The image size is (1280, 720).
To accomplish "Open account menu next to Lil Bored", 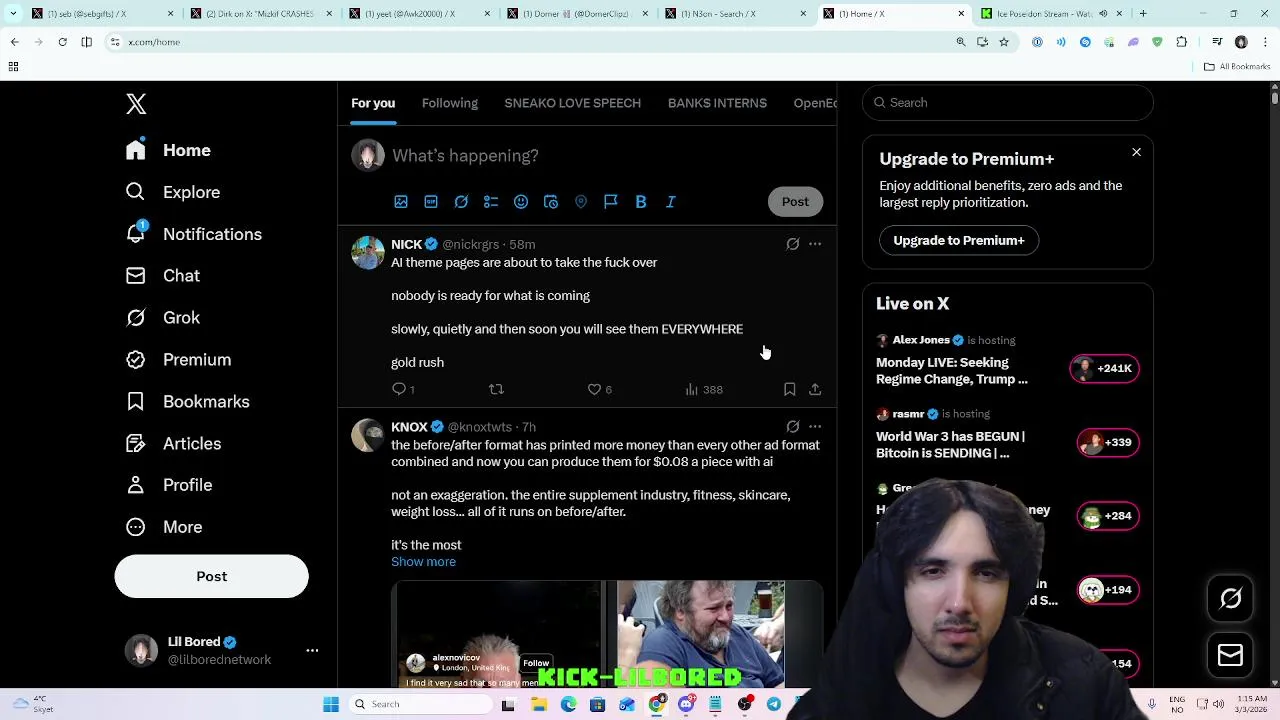I will 312,650.
